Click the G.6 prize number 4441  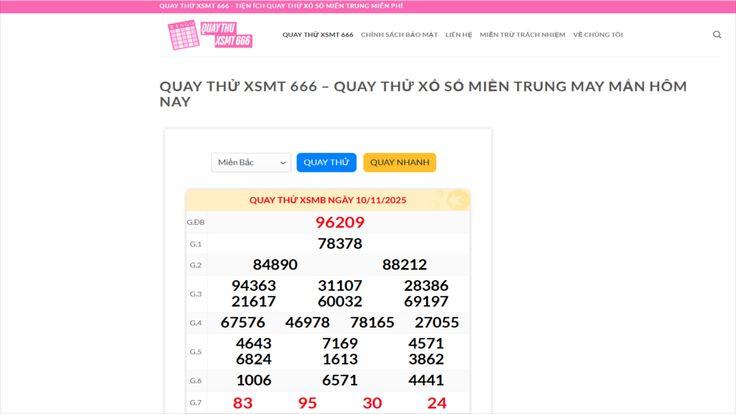pyautogui.click(x=427, y=380)
